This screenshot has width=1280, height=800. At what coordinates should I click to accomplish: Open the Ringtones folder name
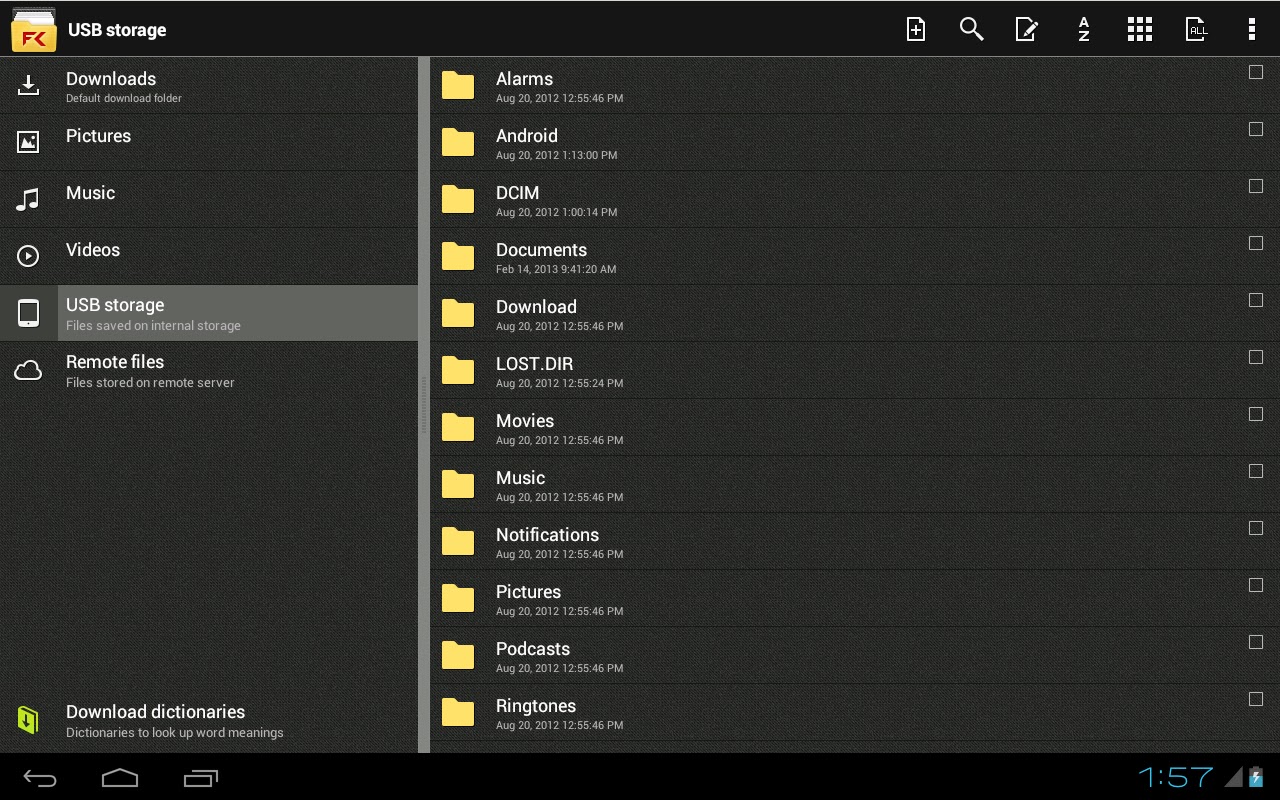point(536,706)
